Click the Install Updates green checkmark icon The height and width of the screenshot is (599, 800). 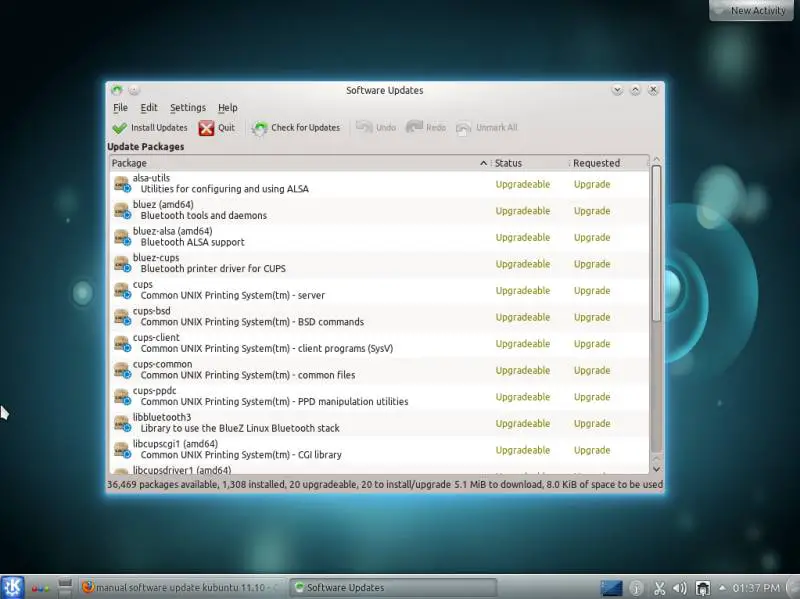[x=119, y=128]
